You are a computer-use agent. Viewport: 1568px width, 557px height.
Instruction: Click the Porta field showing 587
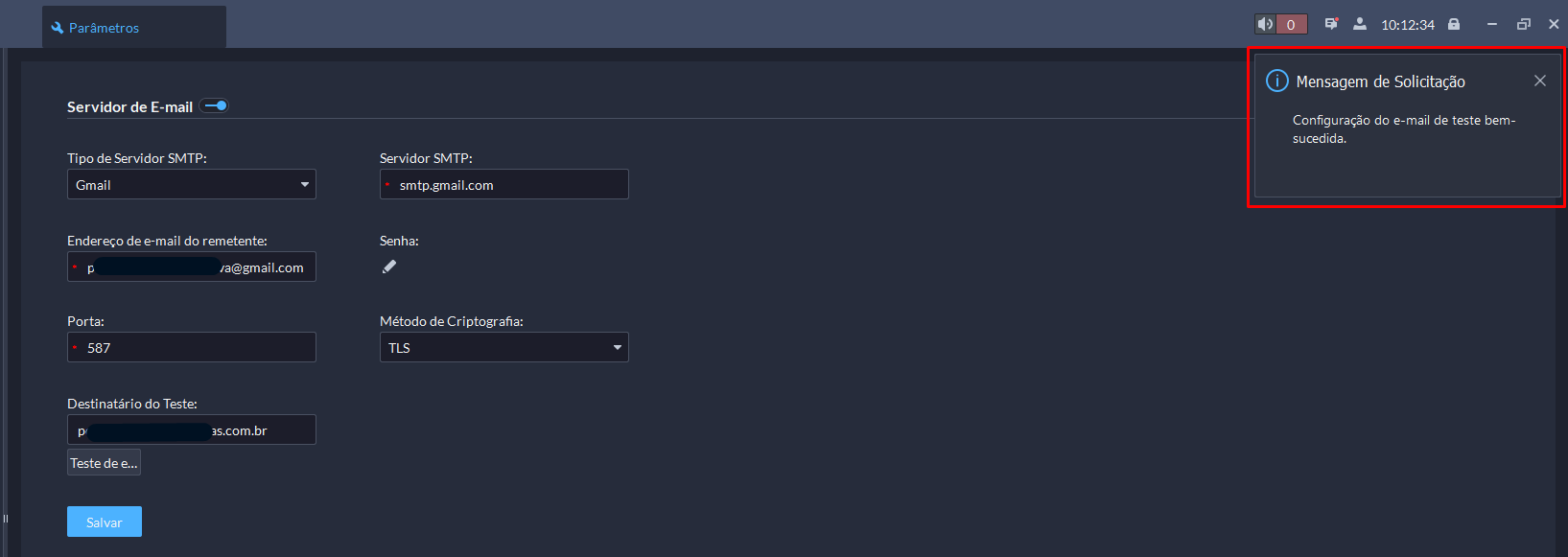(x=192, y=347)
